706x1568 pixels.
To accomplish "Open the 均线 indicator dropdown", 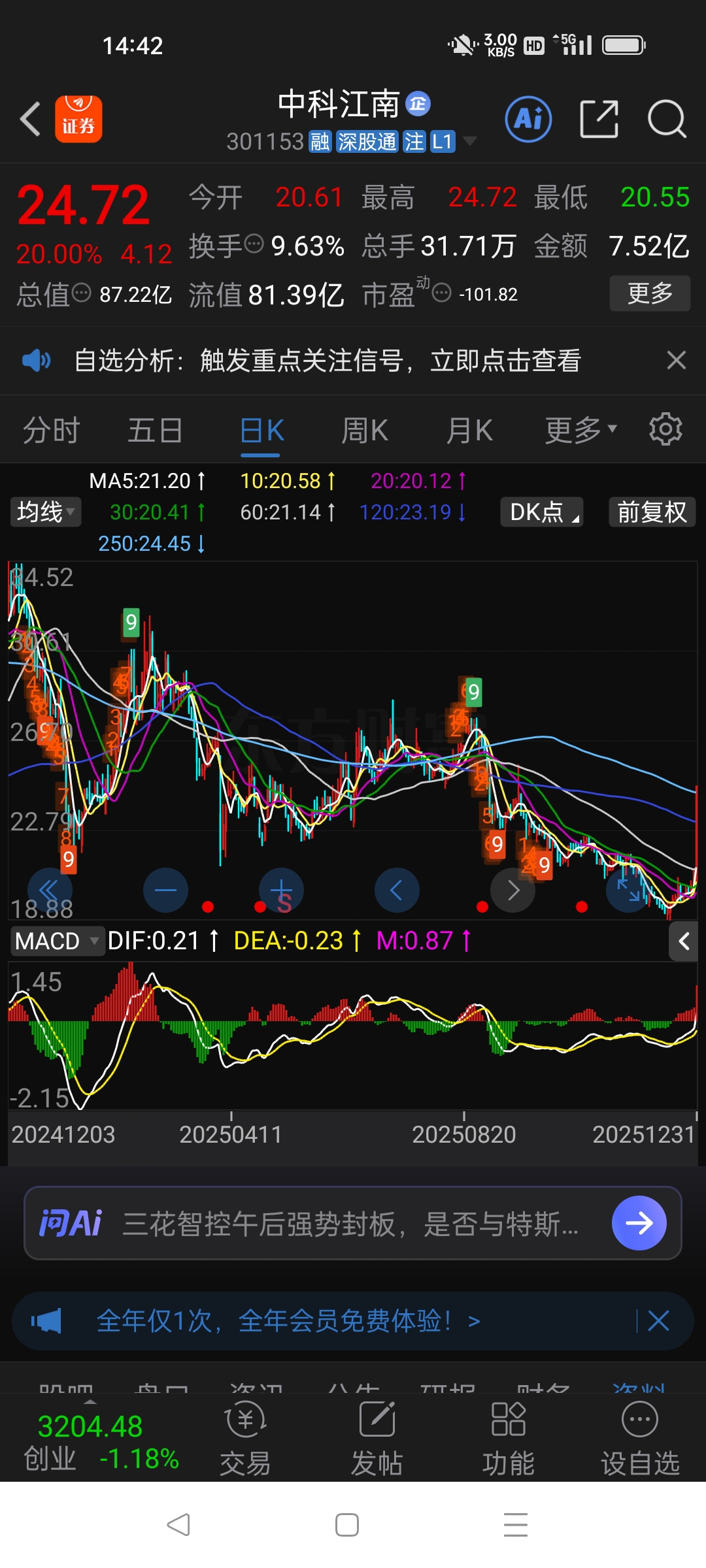I will 46,512.
